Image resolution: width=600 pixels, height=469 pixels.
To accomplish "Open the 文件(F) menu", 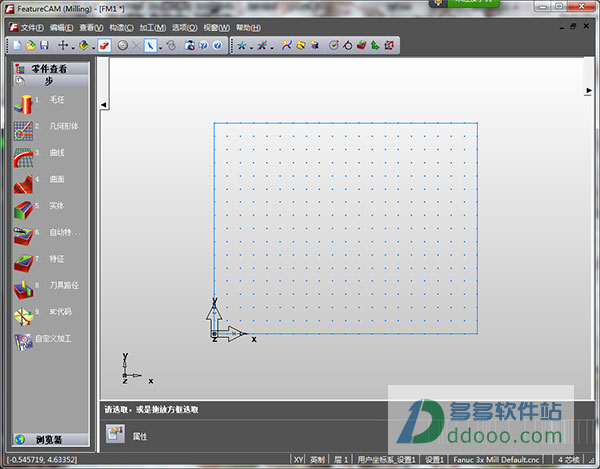I will coord(32,28).
